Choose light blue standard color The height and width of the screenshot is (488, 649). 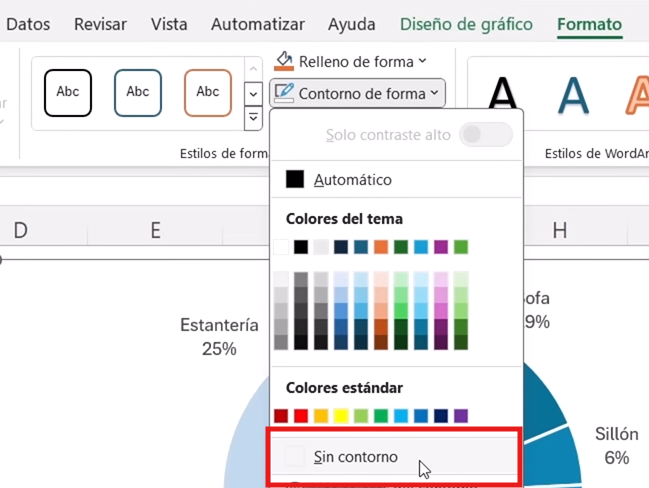click(401, 416)
